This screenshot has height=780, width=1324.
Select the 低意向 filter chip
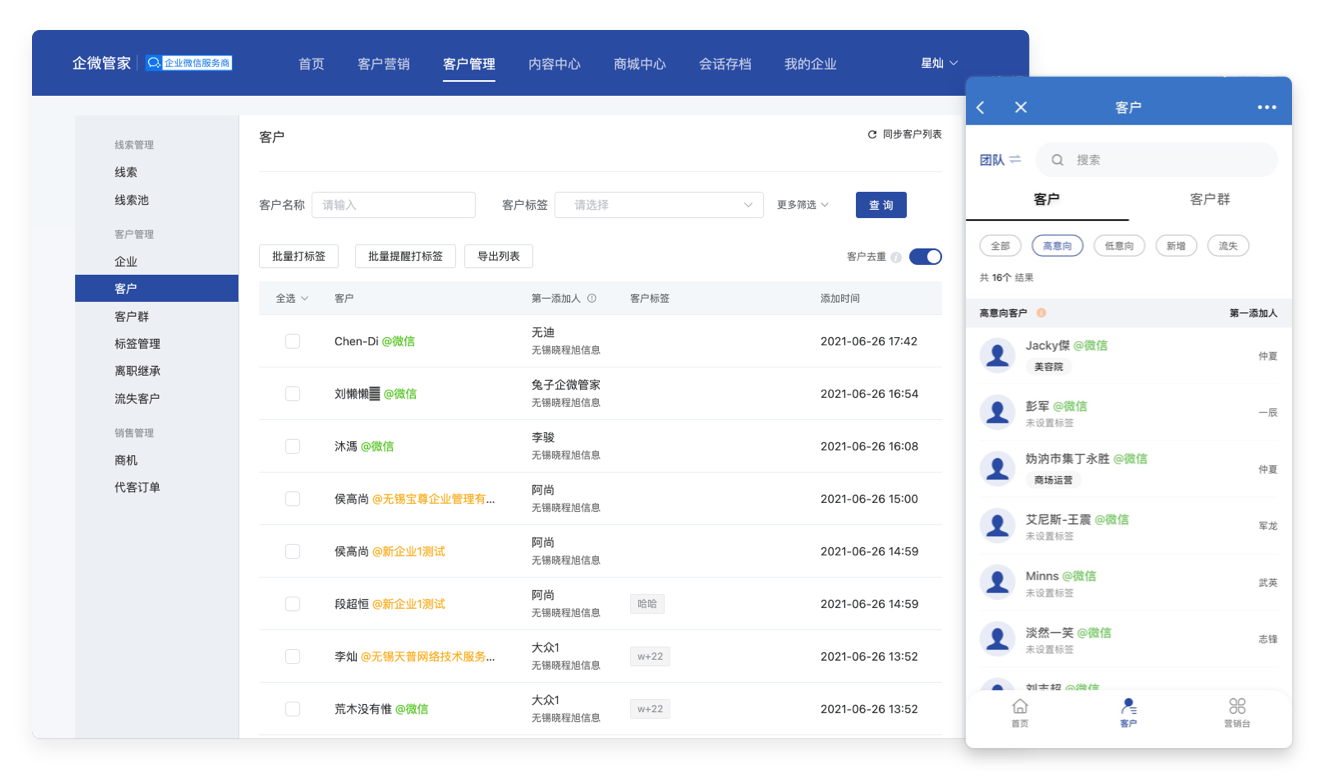coord(1119,246)
